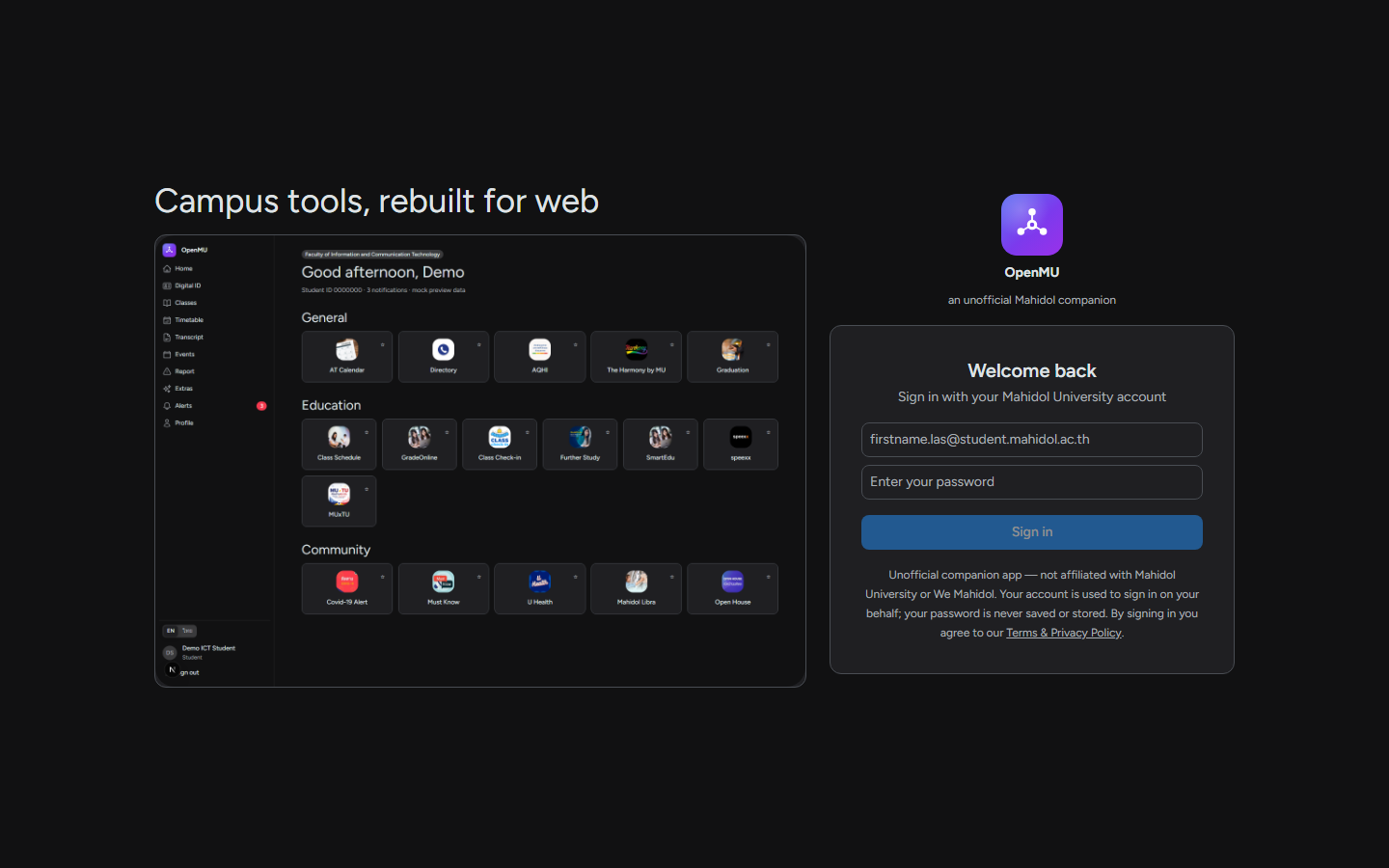Click the red Alerts badge showing 3
Viewport: 1389px width, 868px height.
pyautogui.click(x=261, y=406)
